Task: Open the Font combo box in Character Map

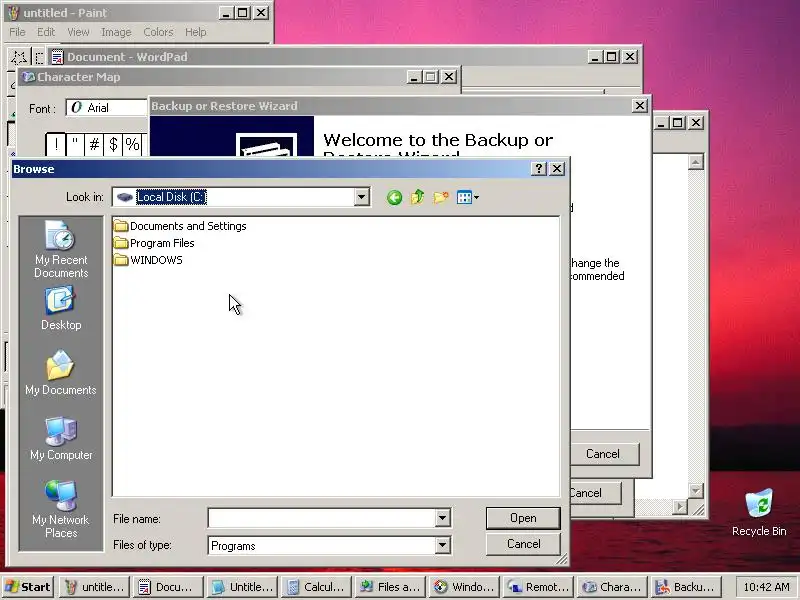Action: (x=107, y=108)
